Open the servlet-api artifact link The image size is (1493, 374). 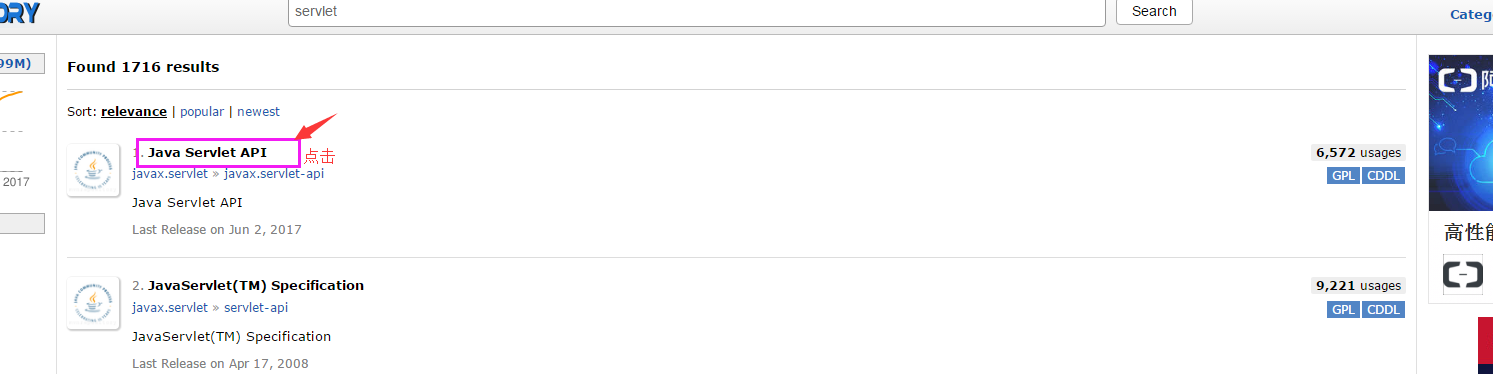tap(256, 308)
